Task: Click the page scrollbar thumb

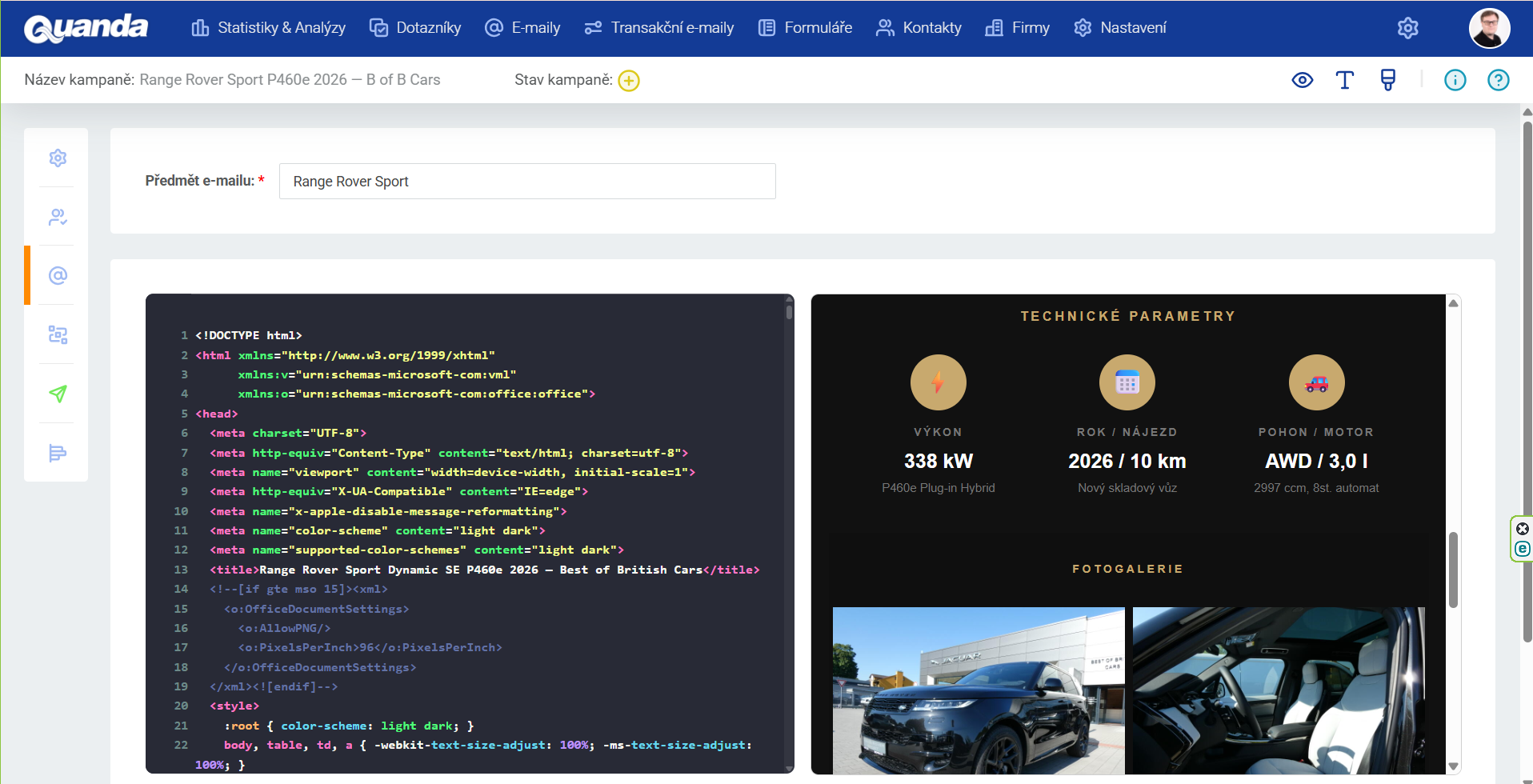Action: click(x=1527, y=382)
